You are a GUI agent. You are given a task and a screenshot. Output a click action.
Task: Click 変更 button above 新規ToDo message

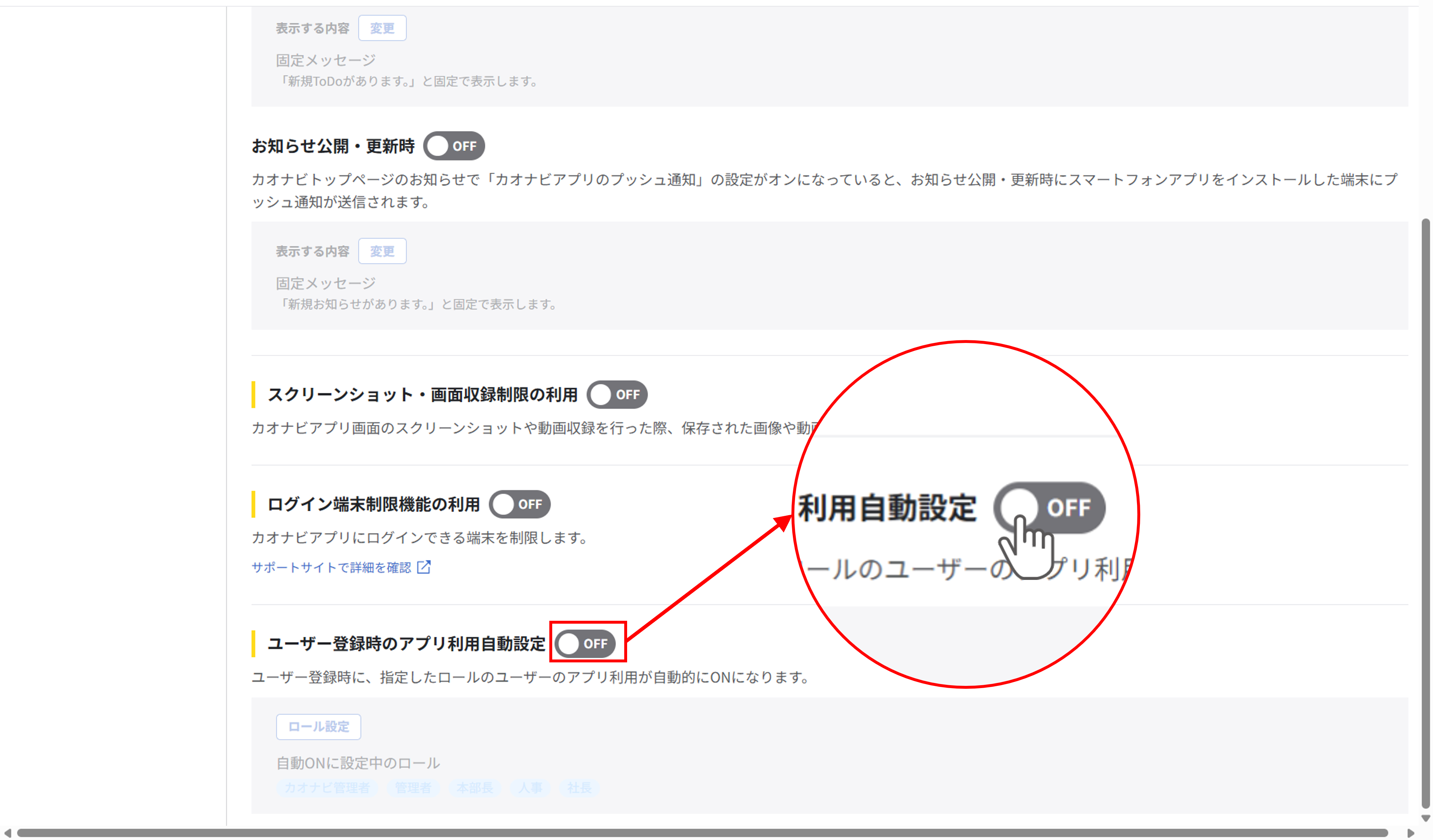(382, 28)
